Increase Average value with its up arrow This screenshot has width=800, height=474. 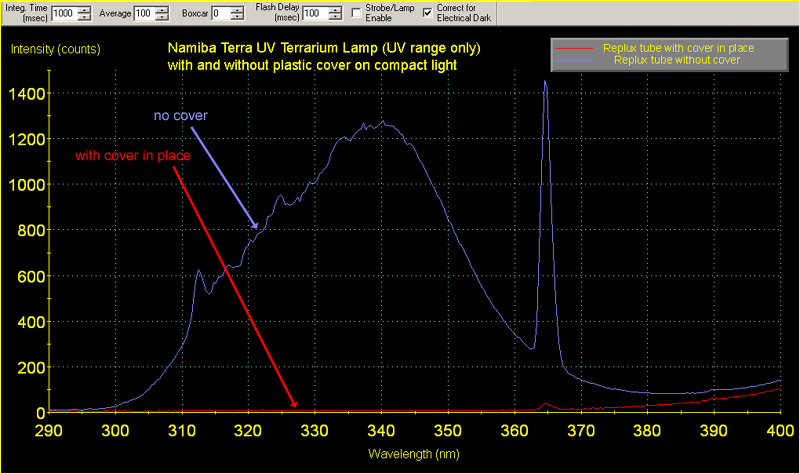(x=162, y=10)
